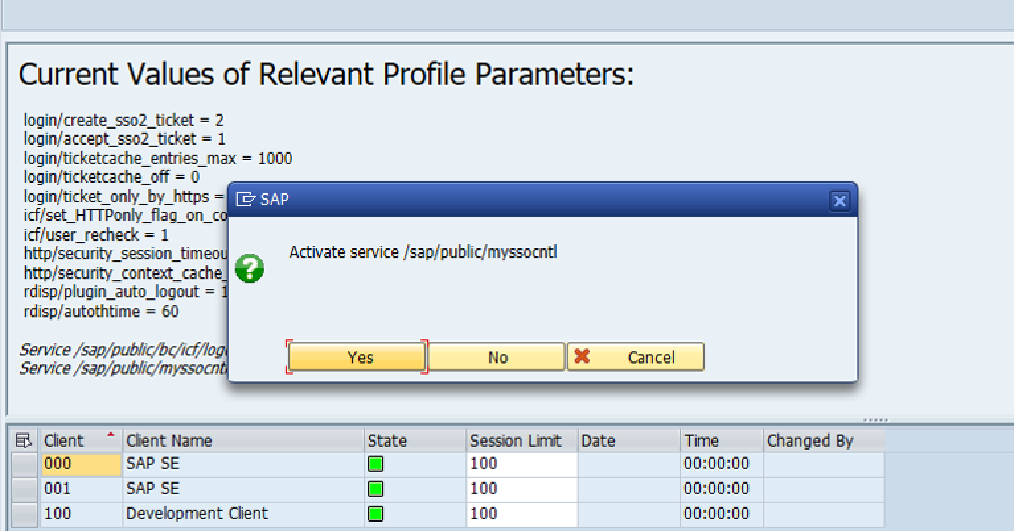The height and width of the screenshot is (532, 1015).
Task: Click the rdisp/autothtime = 60 line
Action: pyautogui.click(x=101, y=312)
